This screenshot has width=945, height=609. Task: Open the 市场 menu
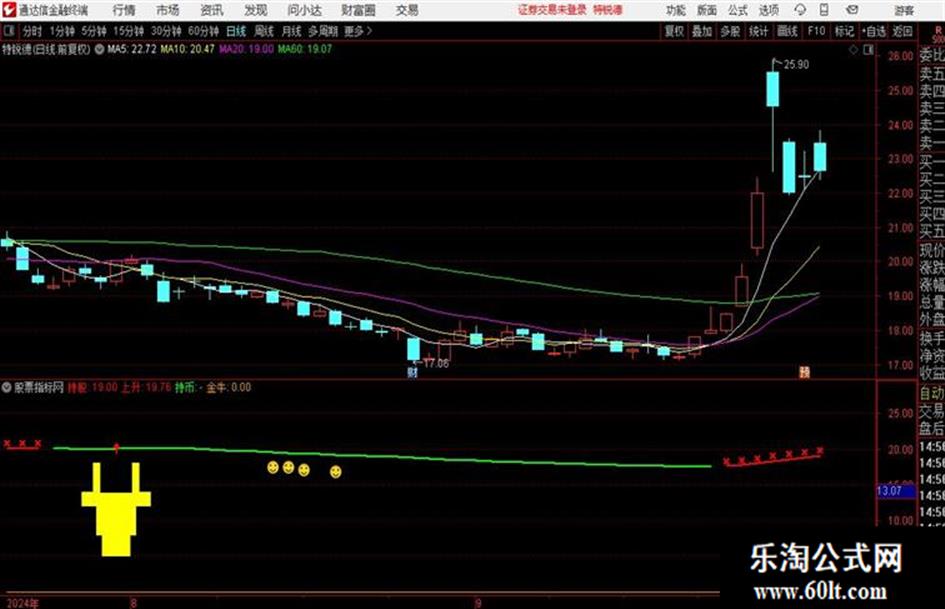pyautogui.click(x=168, y=10)
